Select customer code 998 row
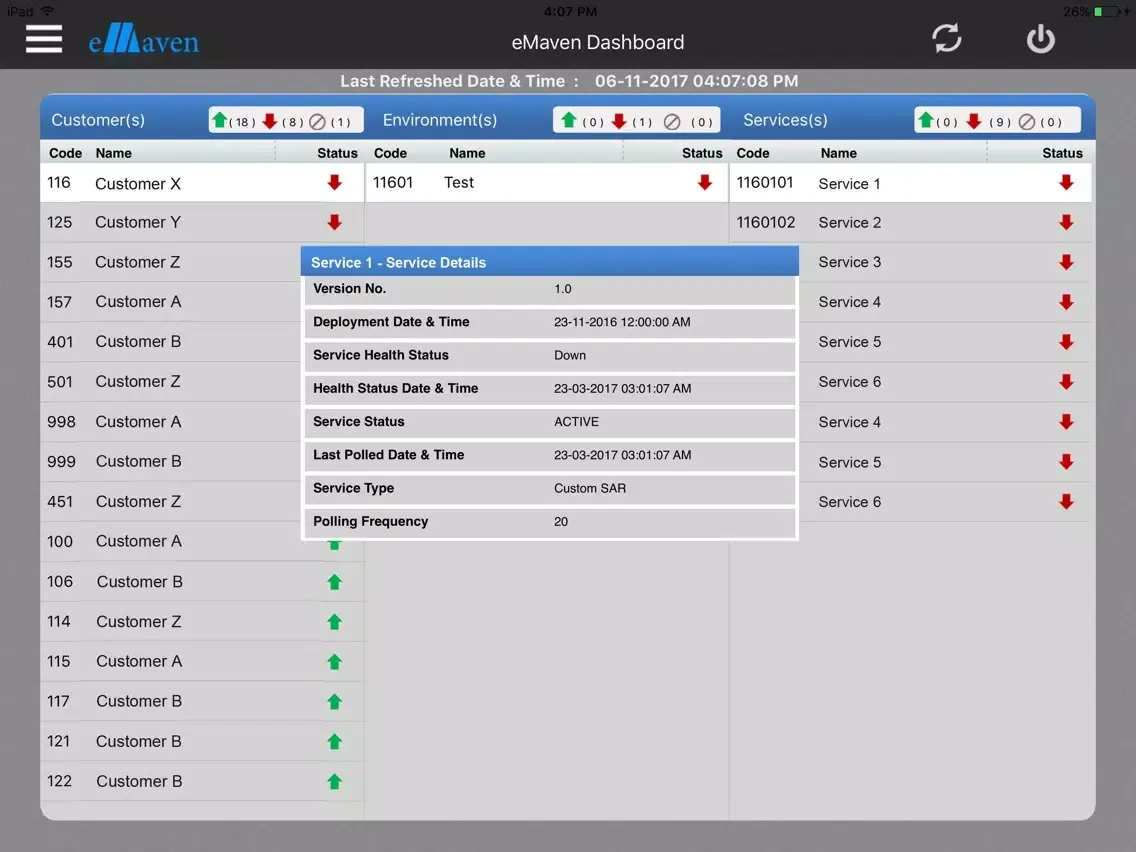 point(171,422)
